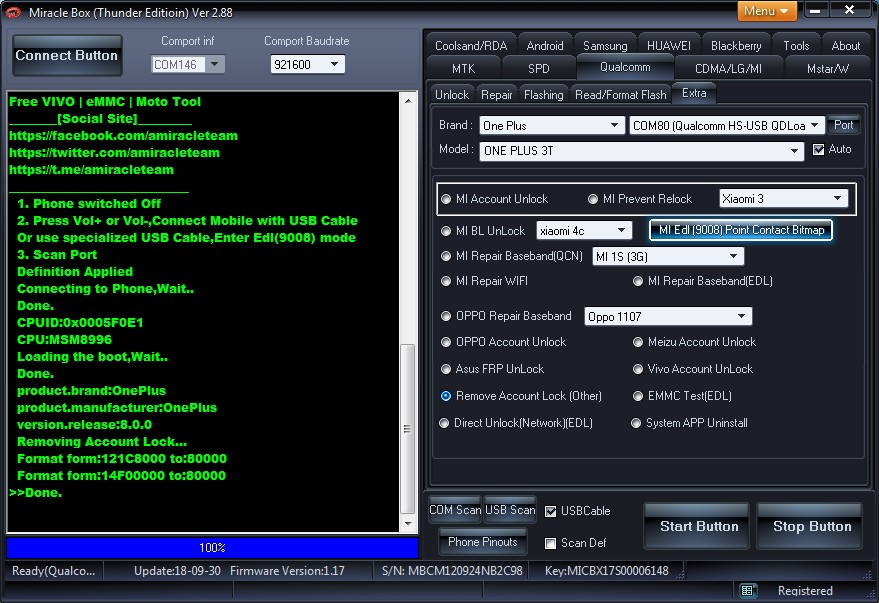Open the Brand One Plus dropdown
This screenshot has height=603, width=879.
[x=552, y=126]
